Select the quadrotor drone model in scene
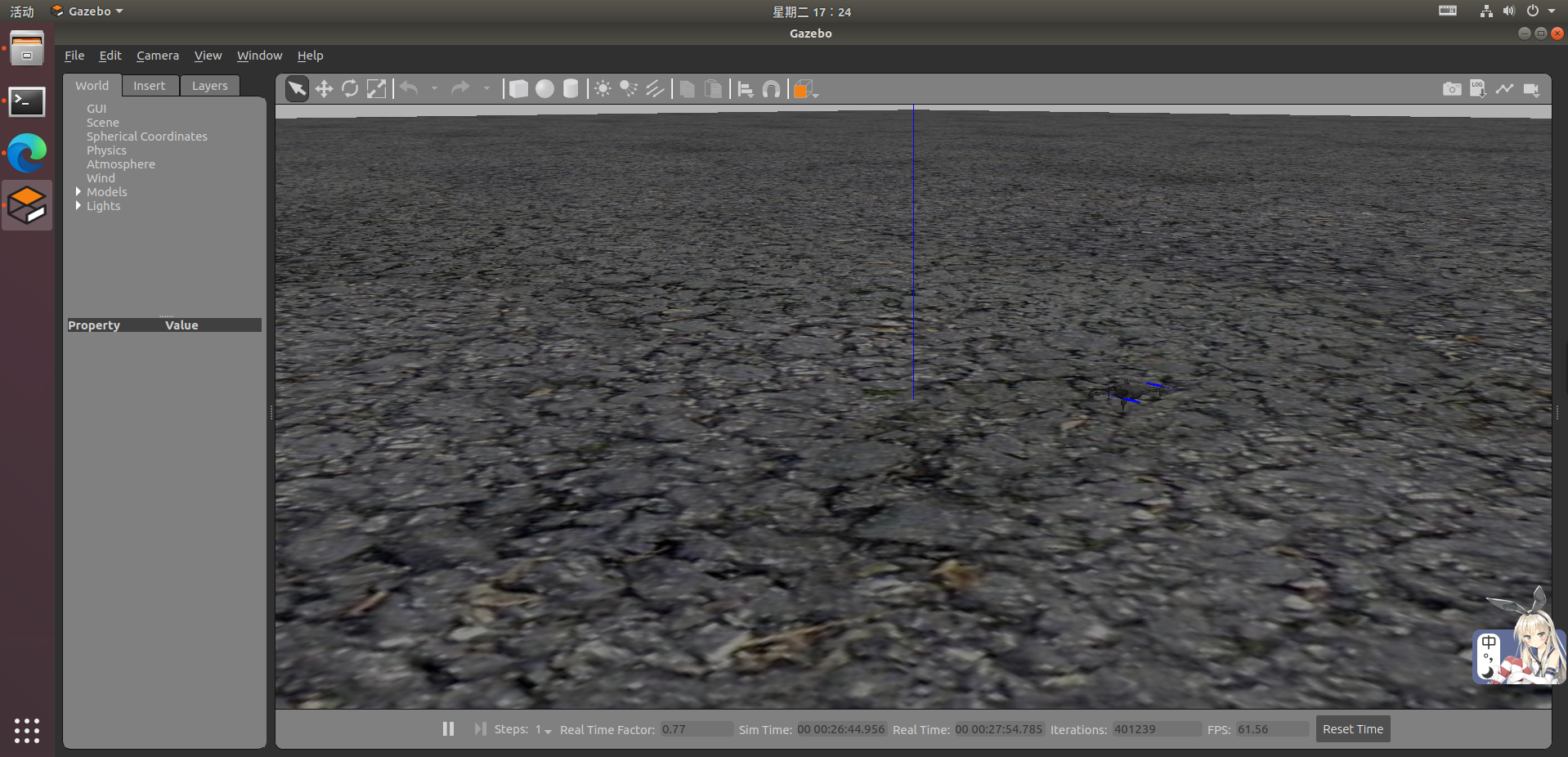 click(1131, 393)
